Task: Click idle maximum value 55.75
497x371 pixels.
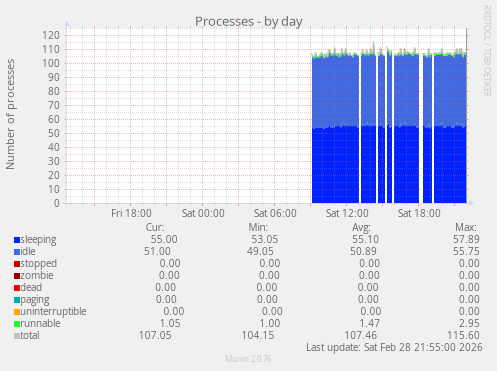Action: point(466,251)
